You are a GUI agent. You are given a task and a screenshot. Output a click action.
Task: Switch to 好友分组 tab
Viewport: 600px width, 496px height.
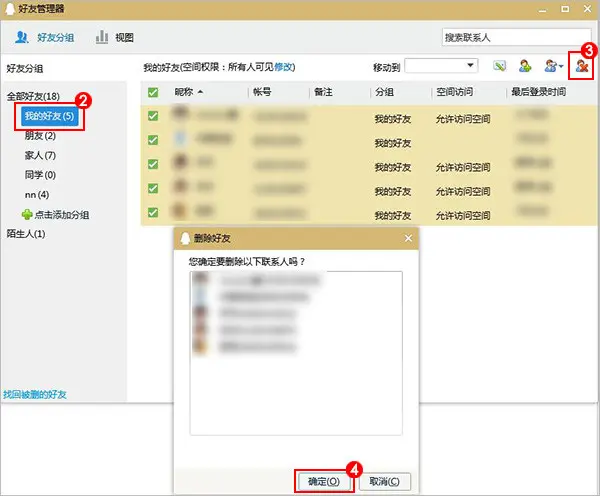coord(44,38)
